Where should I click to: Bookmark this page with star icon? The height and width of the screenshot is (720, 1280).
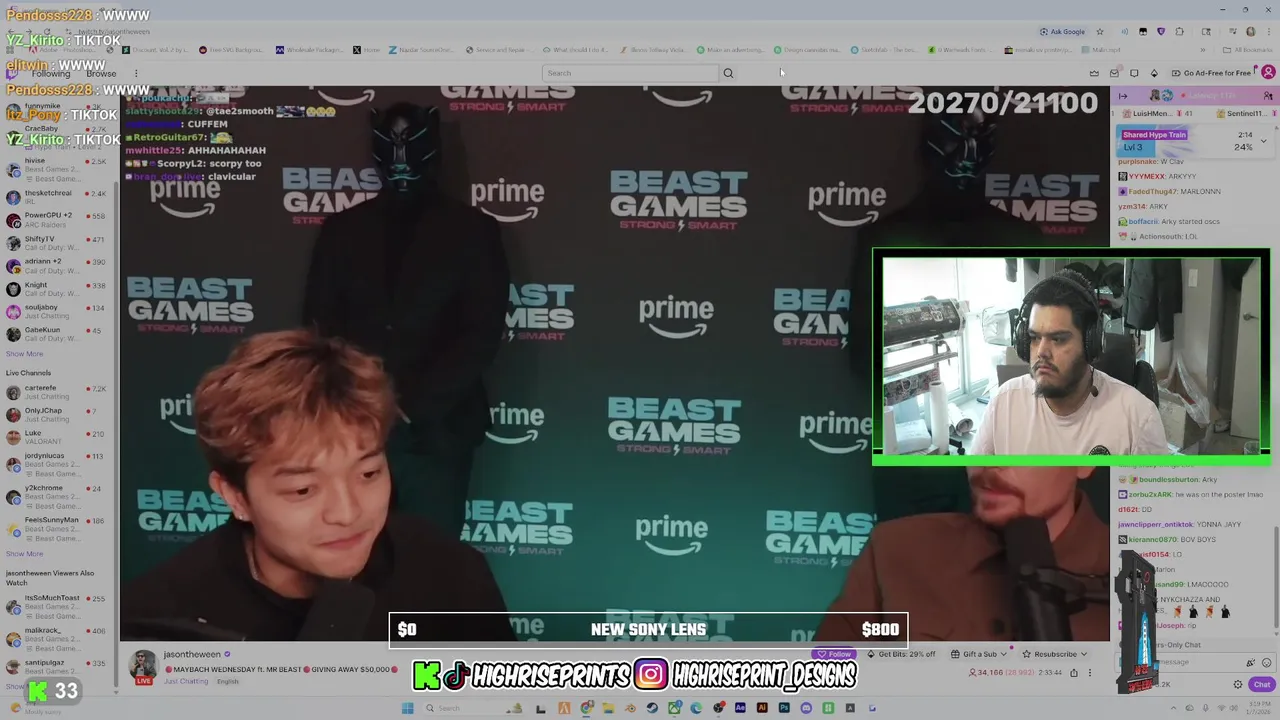pyautogui.click(x=1100, y=32)
